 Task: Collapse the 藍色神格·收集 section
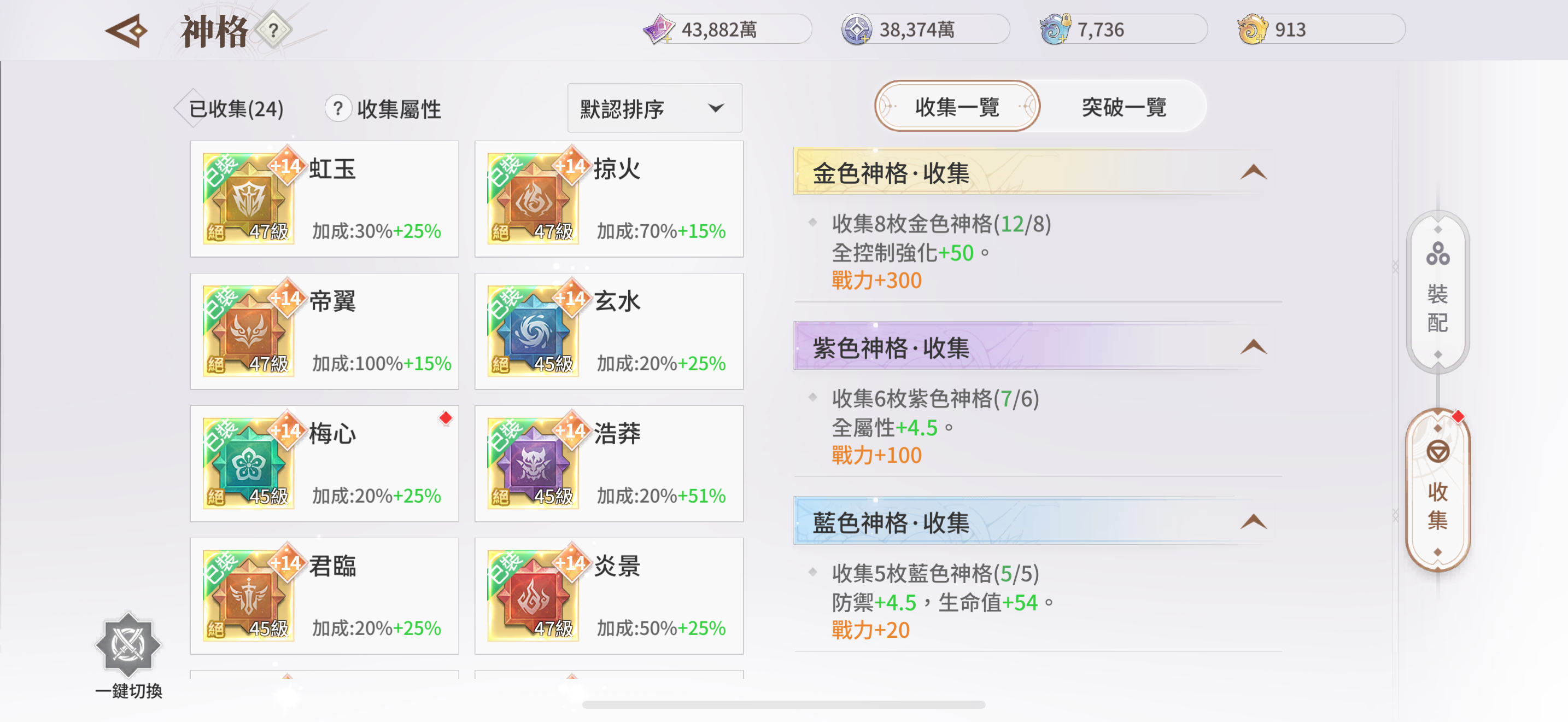click(x=1253, y=522)
